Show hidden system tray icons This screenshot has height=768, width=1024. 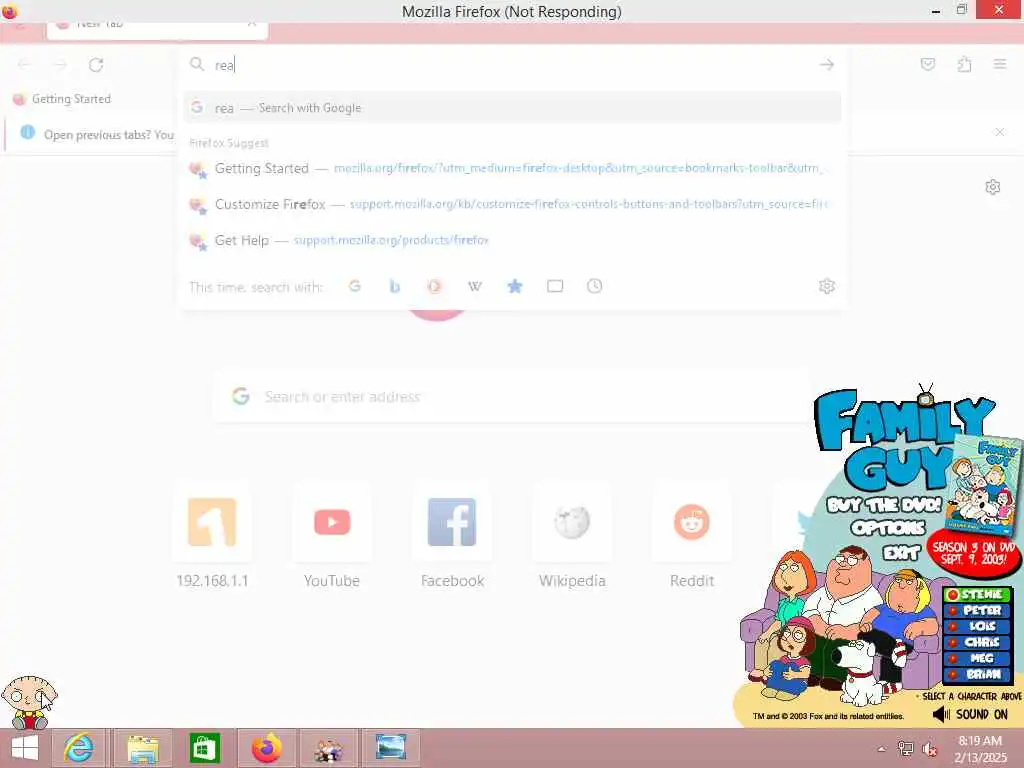pos(881,749)
